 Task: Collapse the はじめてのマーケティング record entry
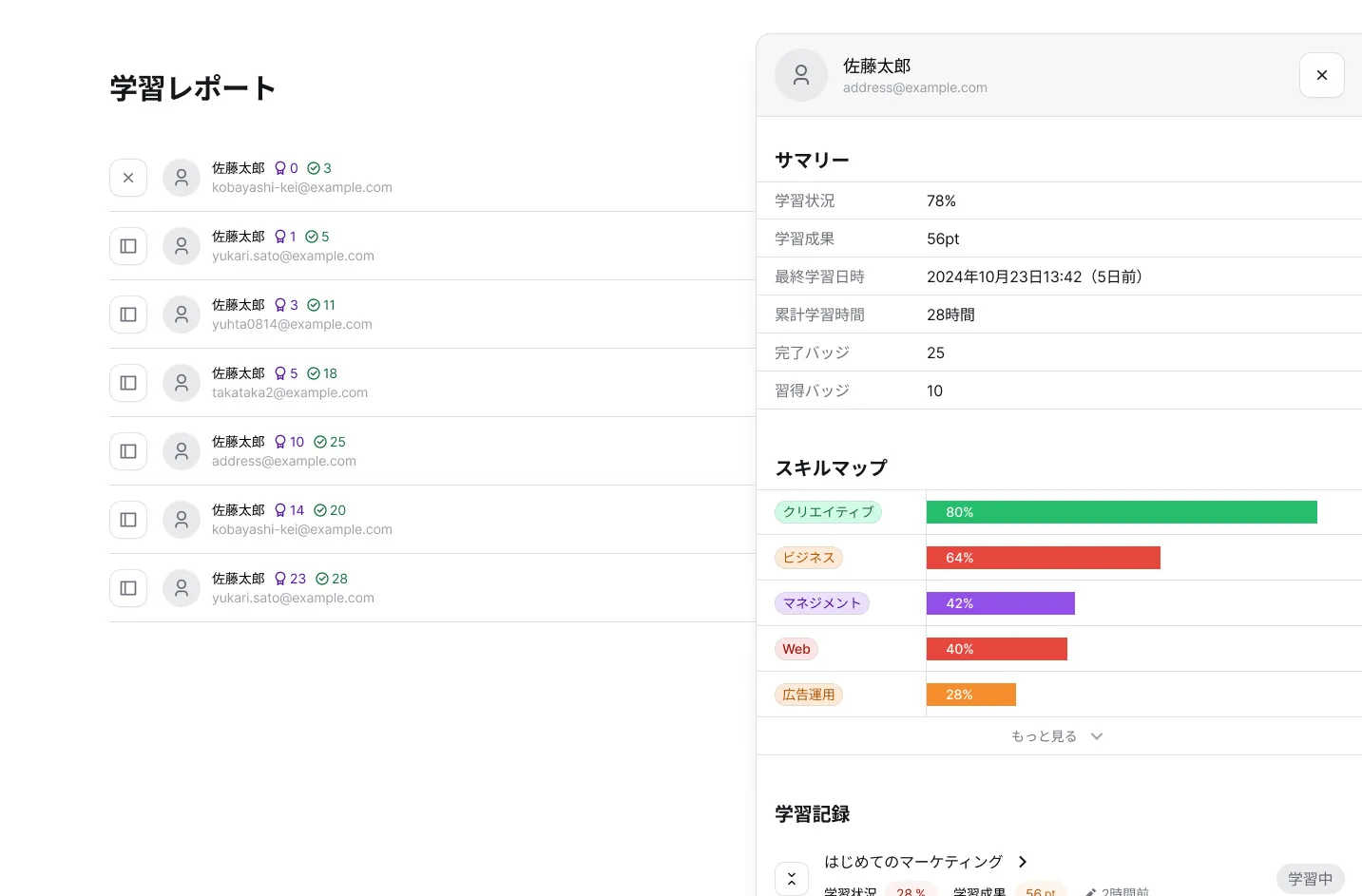[x=792, y=879]
